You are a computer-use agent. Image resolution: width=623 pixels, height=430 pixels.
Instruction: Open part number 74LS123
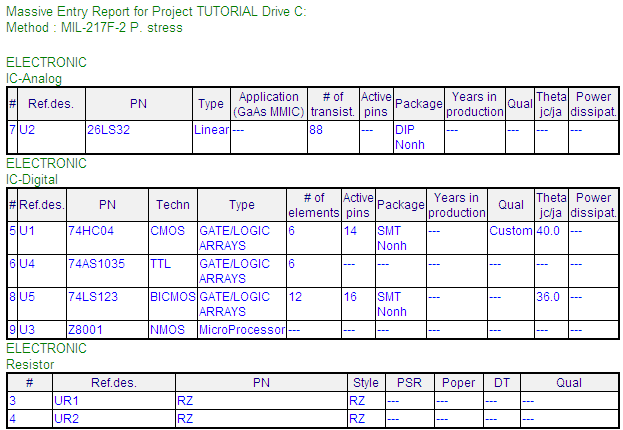pyautogui.click(x=92, y=297)
